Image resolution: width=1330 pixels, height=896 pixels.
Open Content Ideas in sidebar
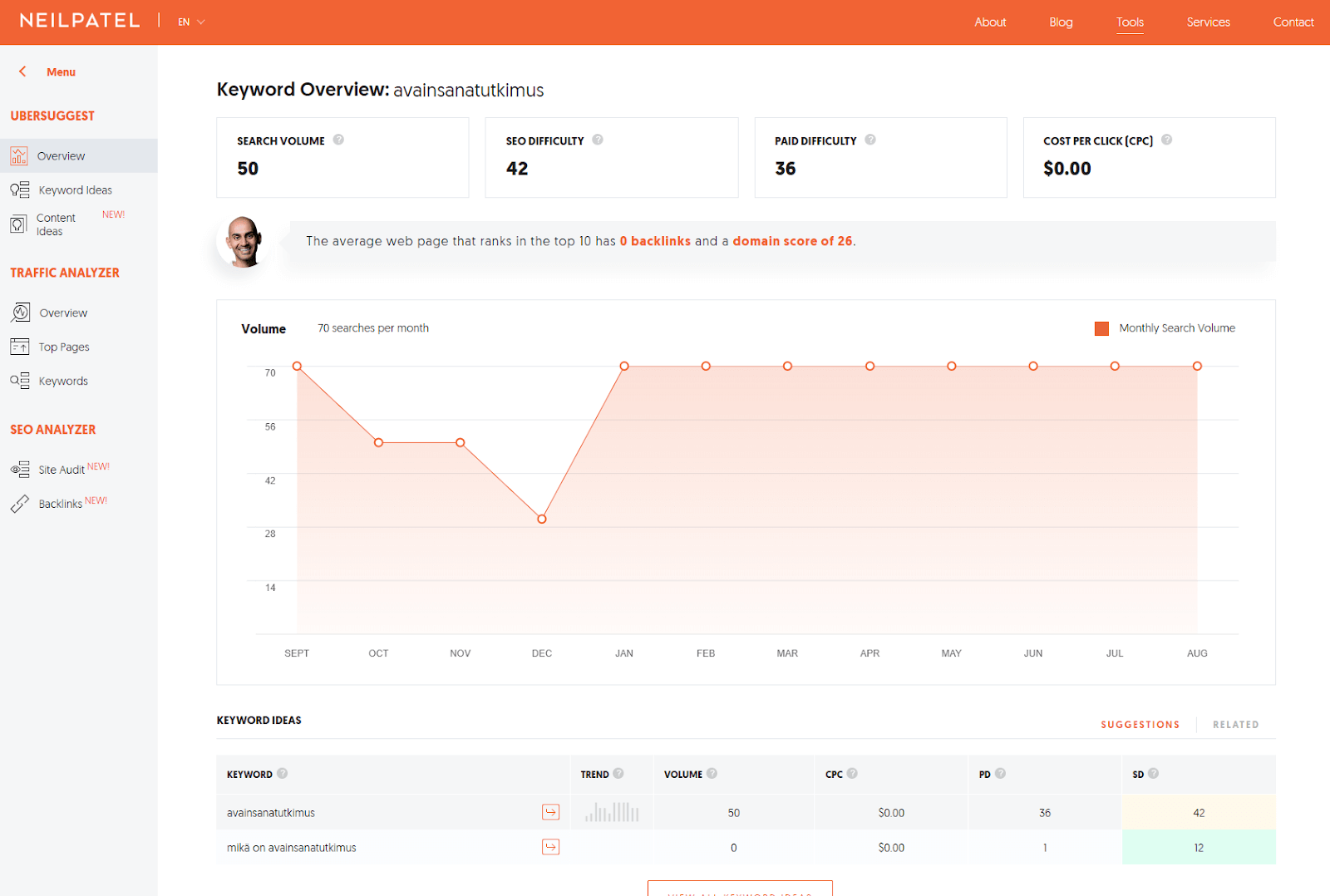pos(56,224)
